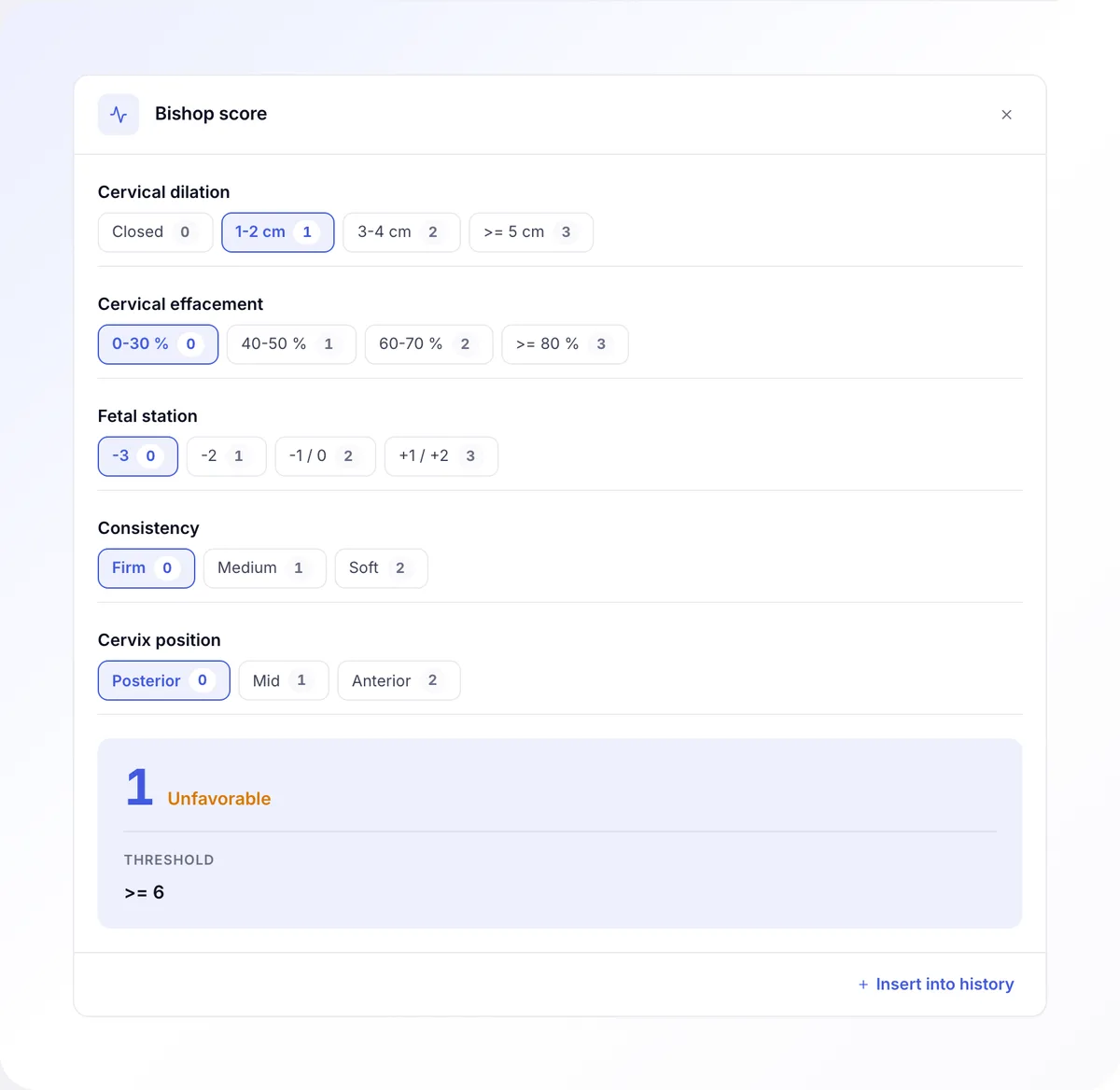This screenshot has width=1120, height=1090.
Task: Click the Bishop score pulse icon
Action: coord(119,115)
